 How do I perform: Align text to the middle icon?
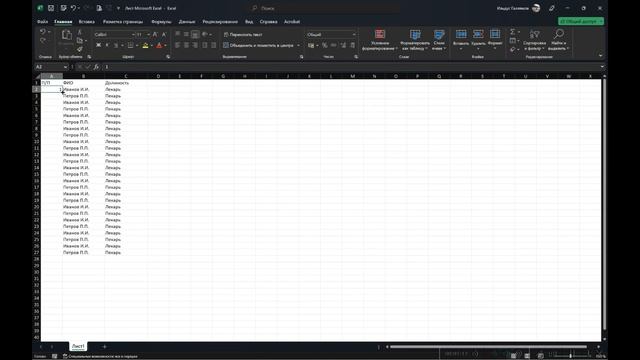pos(187,34)
